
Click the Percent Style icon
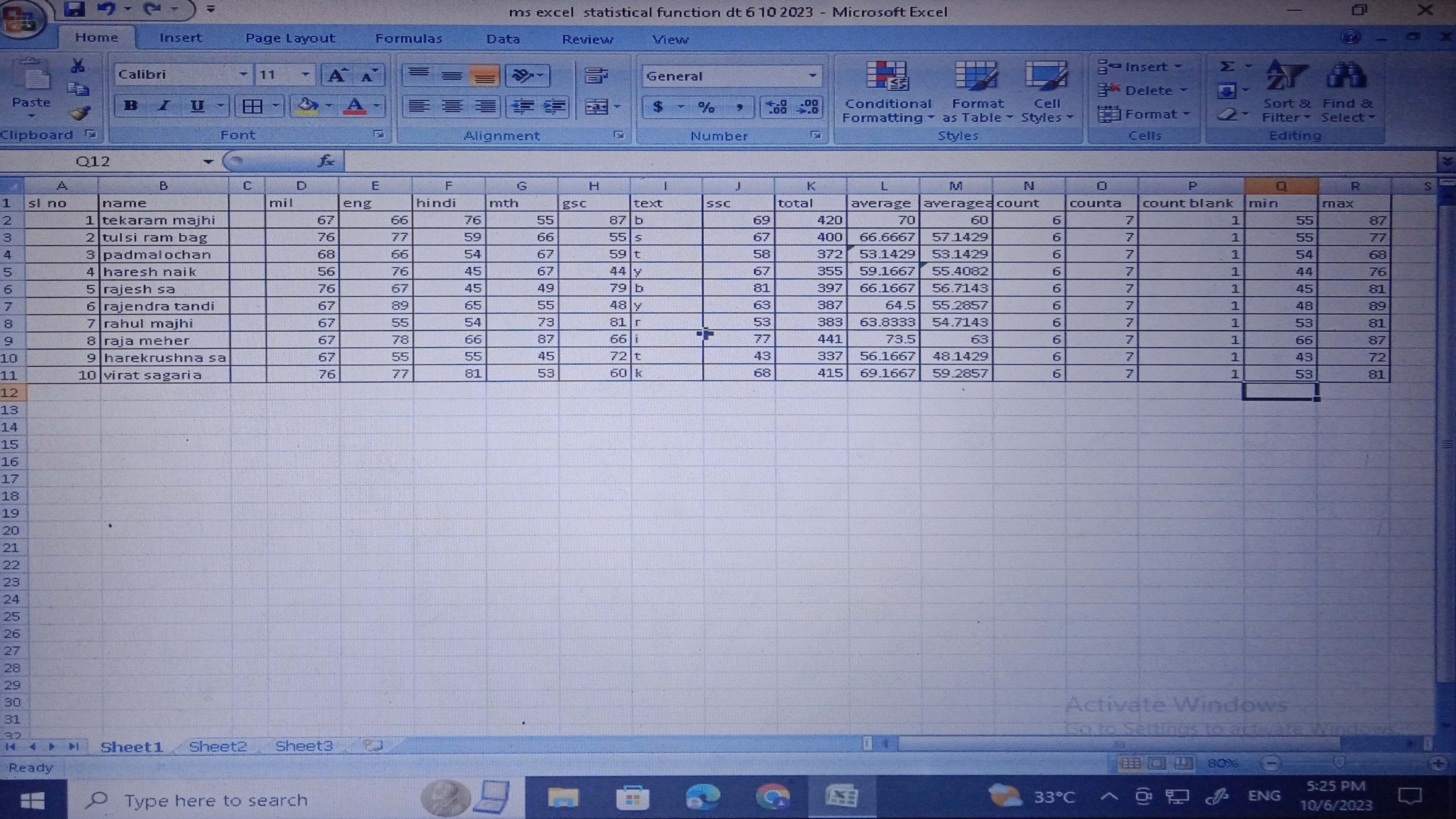click(x=706, y=107)
